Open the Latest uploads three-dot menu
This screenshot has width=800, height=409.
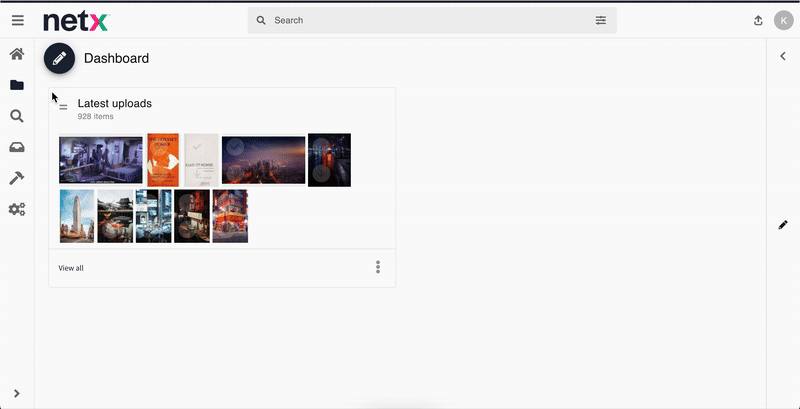point(378,267)
